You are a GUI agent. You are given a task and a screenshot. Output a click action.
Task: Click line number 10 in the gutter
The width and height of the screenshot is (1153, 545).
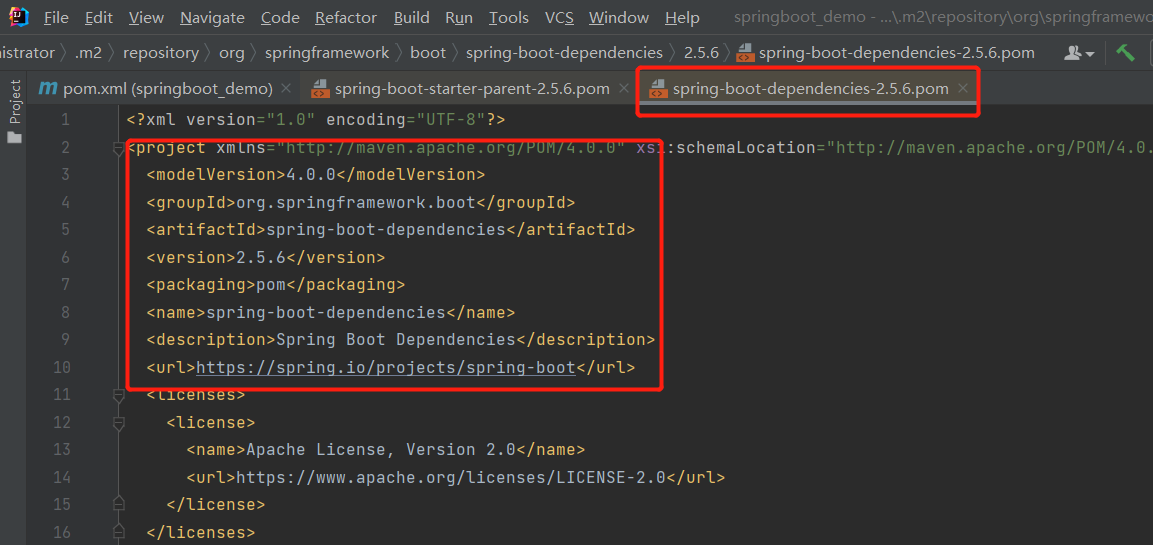[x=62, y=367]
